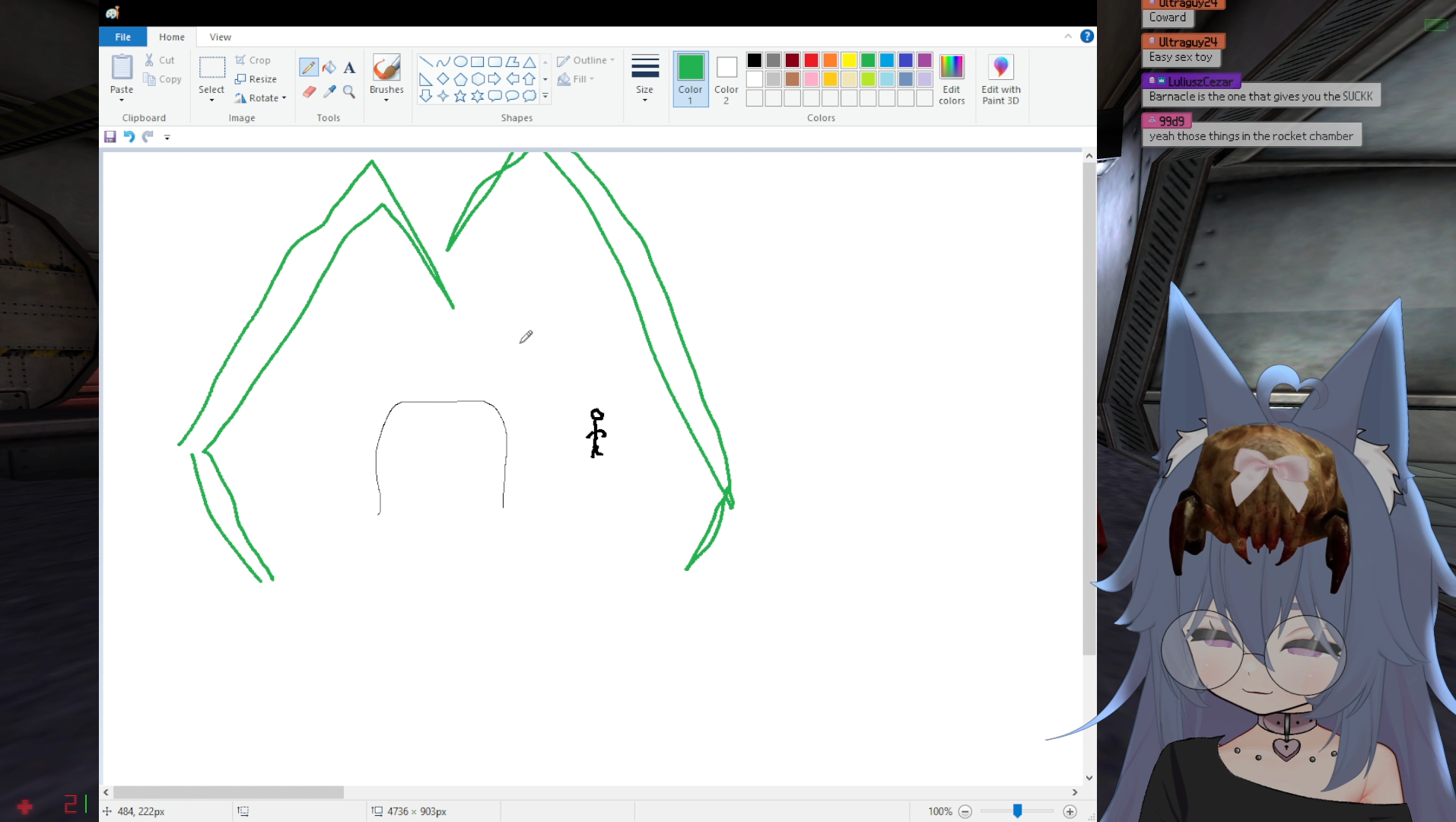The image size is (1456, 822).
Task: Pick the Right arrow shape
Action: [495, 79]
